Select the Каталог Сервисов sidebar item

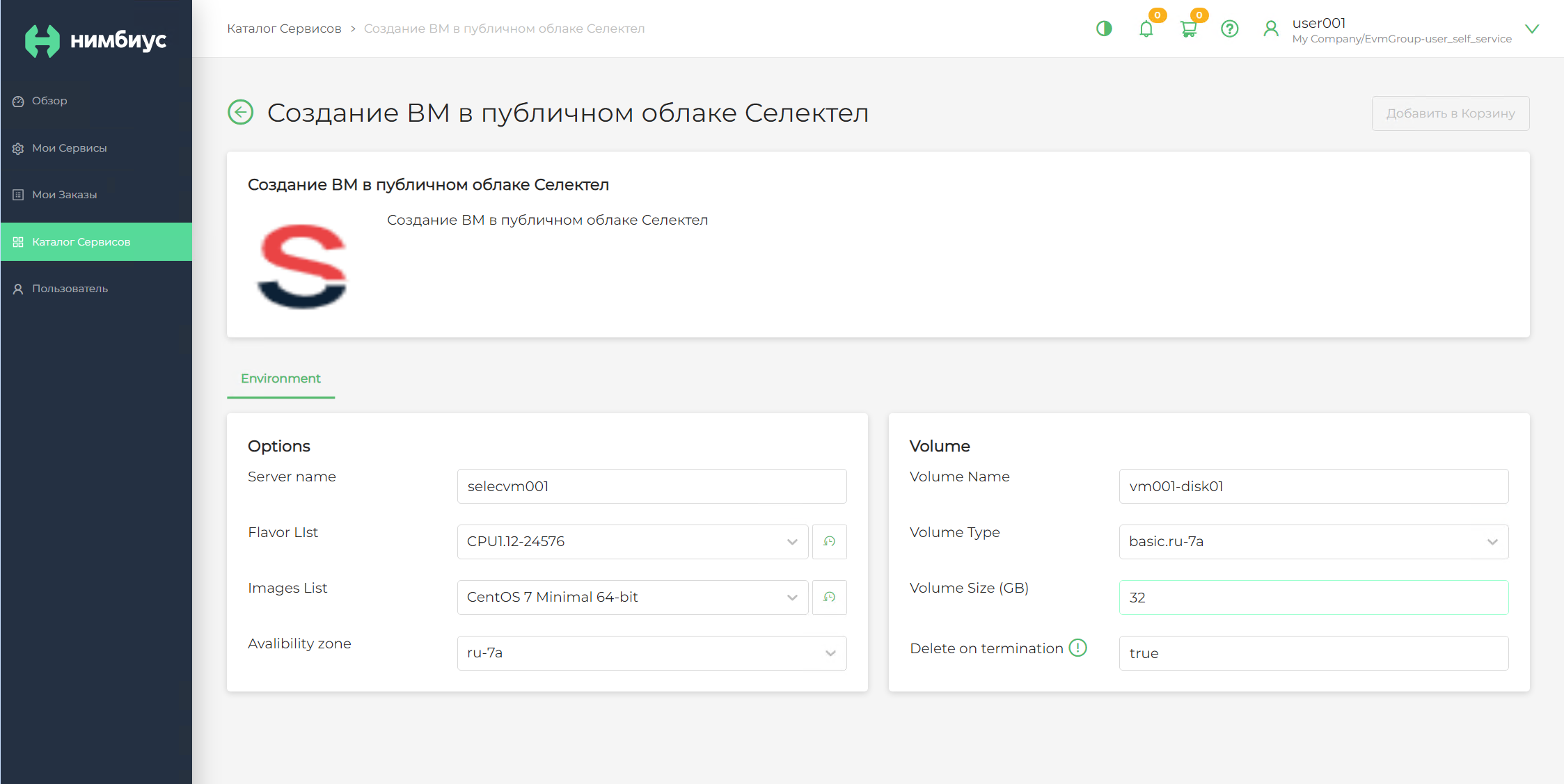(x=96, y=242)
